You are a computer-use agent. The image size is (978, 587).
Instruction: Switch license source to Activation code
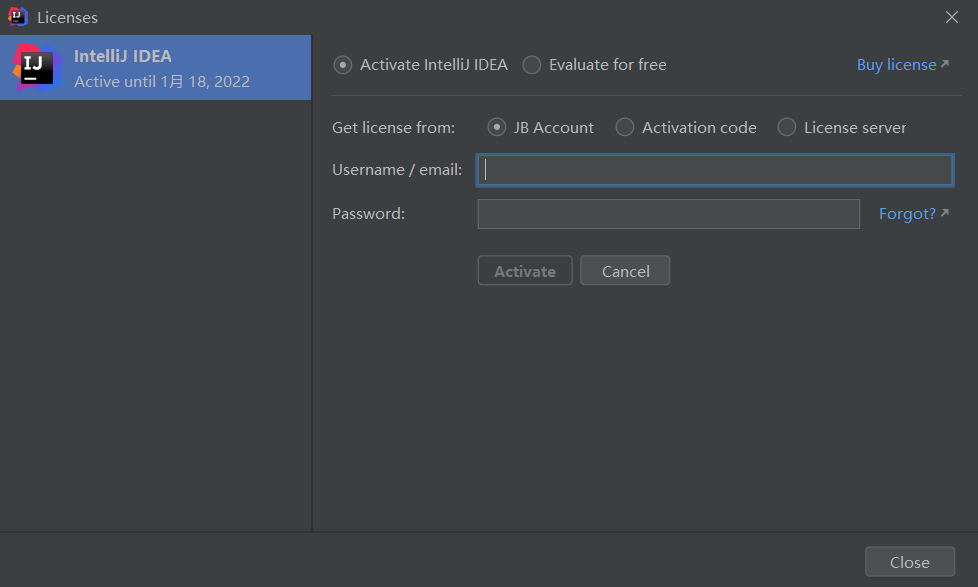click(685, 127)
